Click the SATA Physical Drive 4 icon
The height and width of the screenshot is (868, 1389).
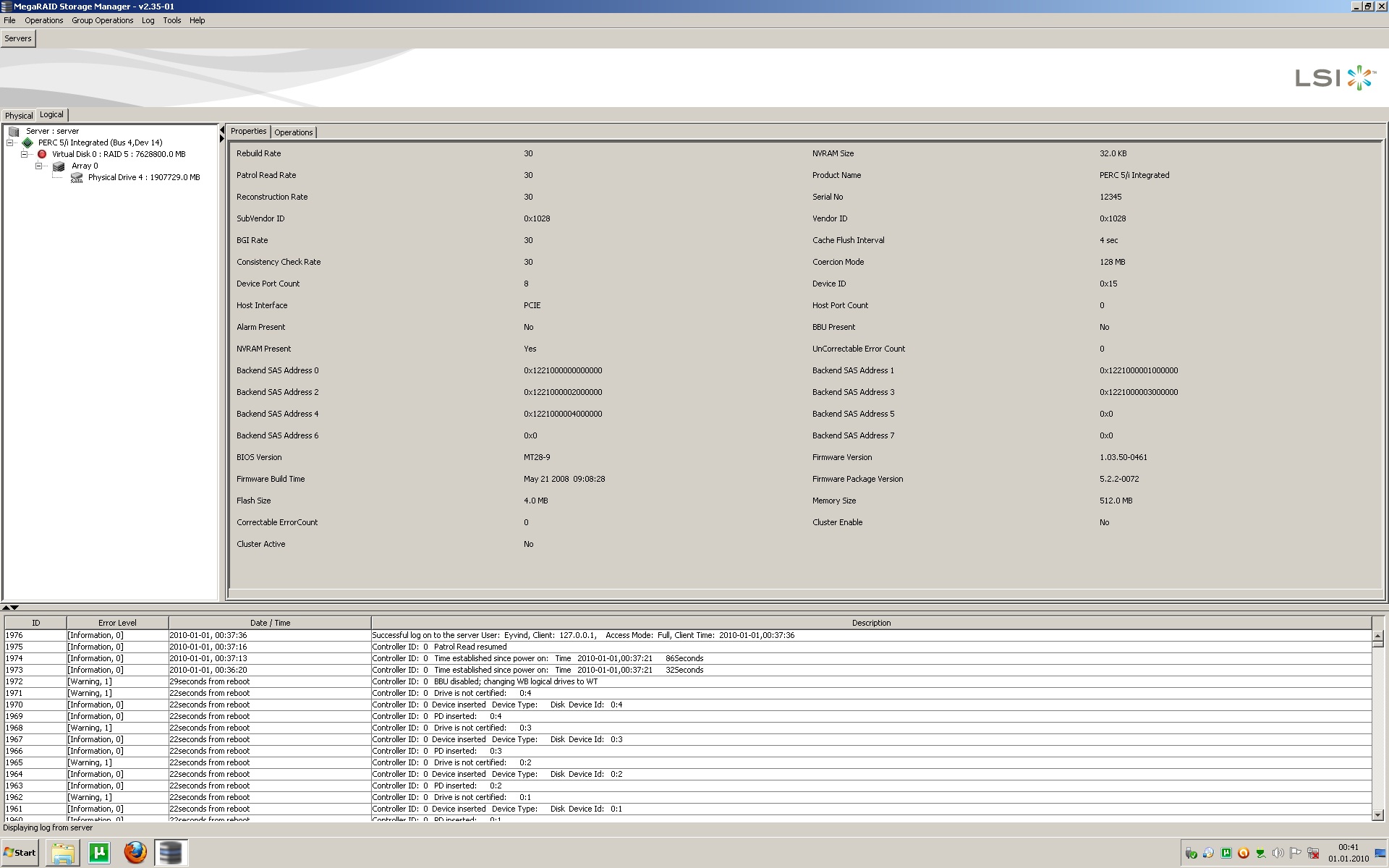point(77,178)
